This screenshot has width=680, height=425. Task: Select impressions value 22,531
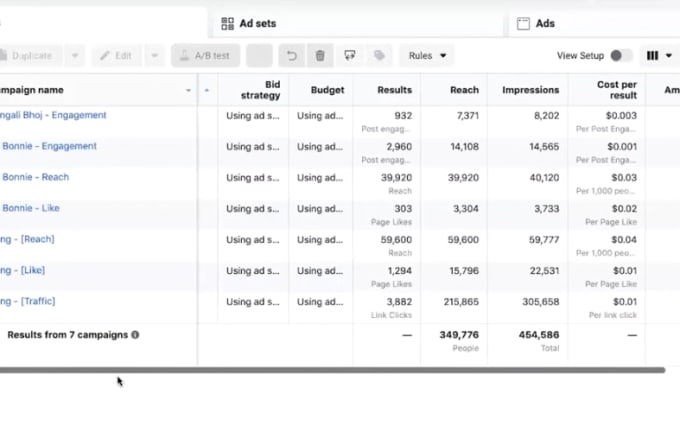pyautogui.click(x=544, y=271)
